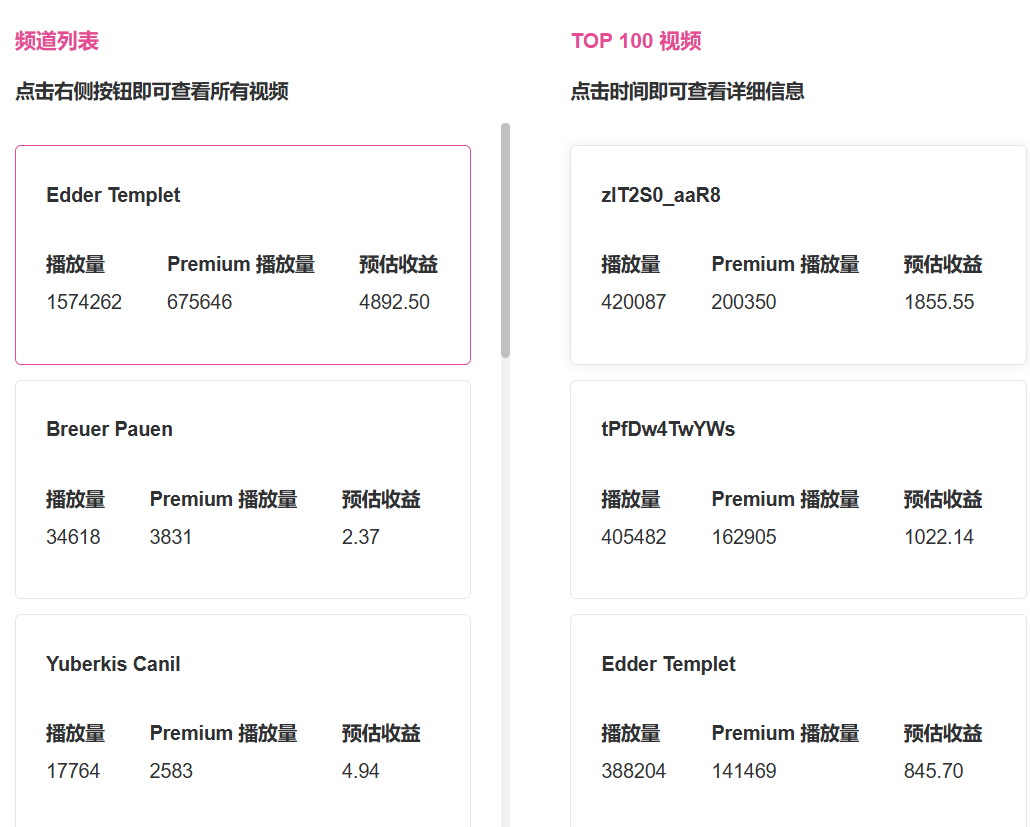Viewport: 1030px width, 827px height.
Task: Open the Breuer Pauen channel card
Action: click(x=109, y=429)
